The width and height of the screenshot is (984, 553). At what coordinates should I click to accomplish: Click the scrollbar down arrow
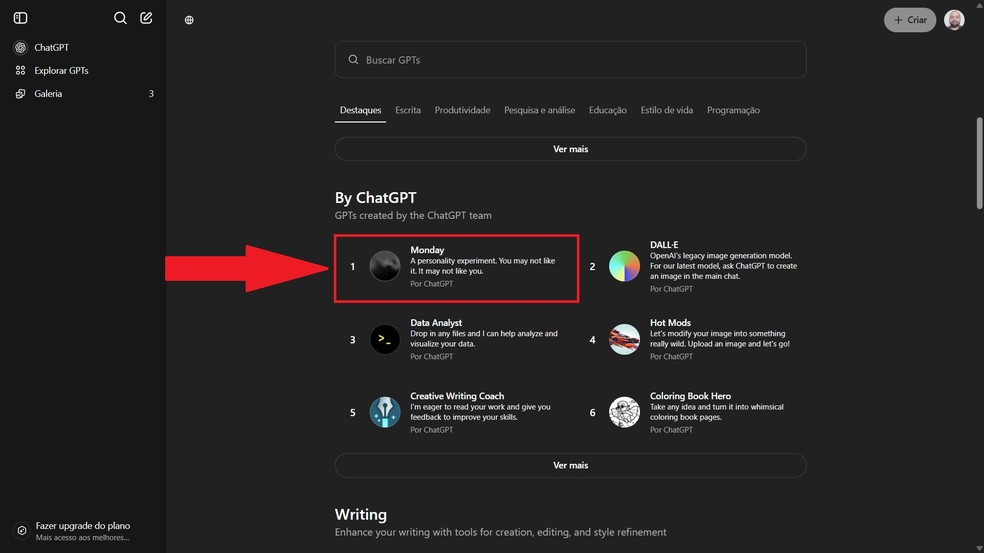(979, 549)
